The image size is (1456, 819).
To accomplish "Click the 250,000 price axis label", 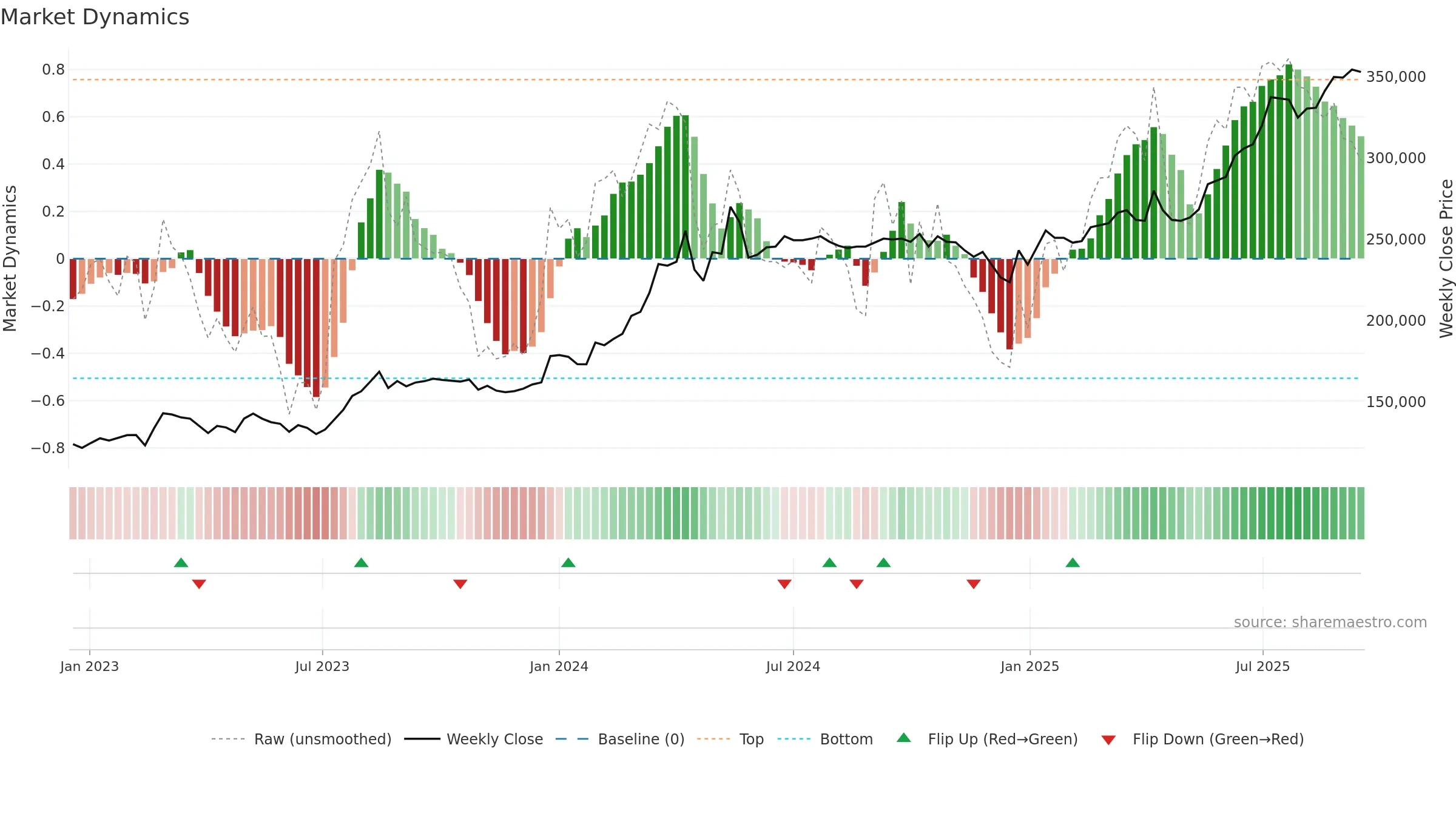I will (1396, 240).
